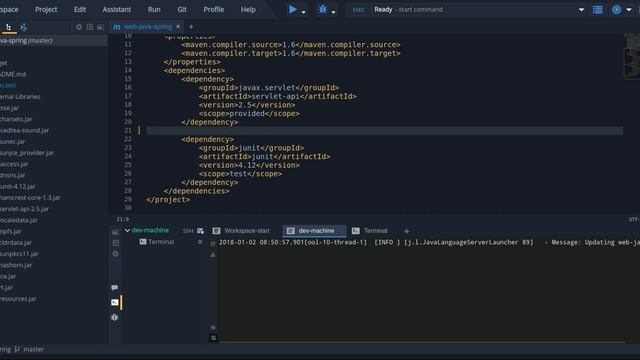Close the web-java-spring editor tab
The height and width of the screenshot is (360, 640).
[x=178, y=27]
